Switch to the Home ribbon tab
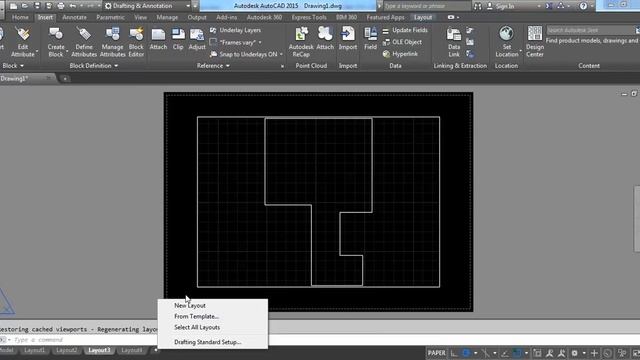Screen dimensions: 640x360 20,18
